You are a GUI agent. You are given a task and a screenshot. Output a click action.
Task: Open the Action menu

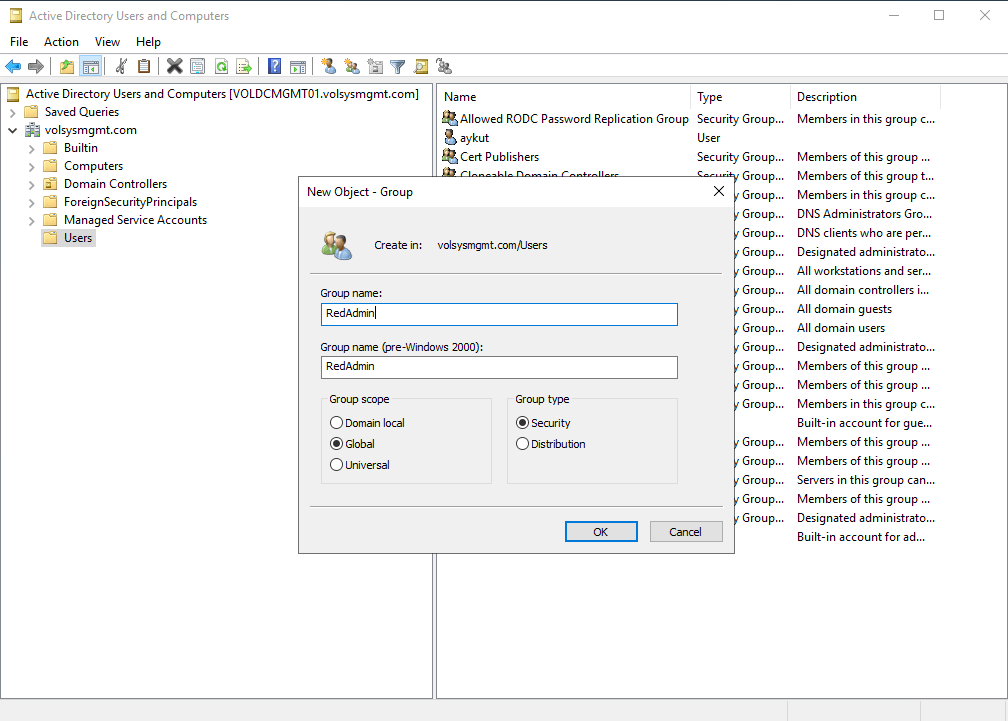pos(61,42)
